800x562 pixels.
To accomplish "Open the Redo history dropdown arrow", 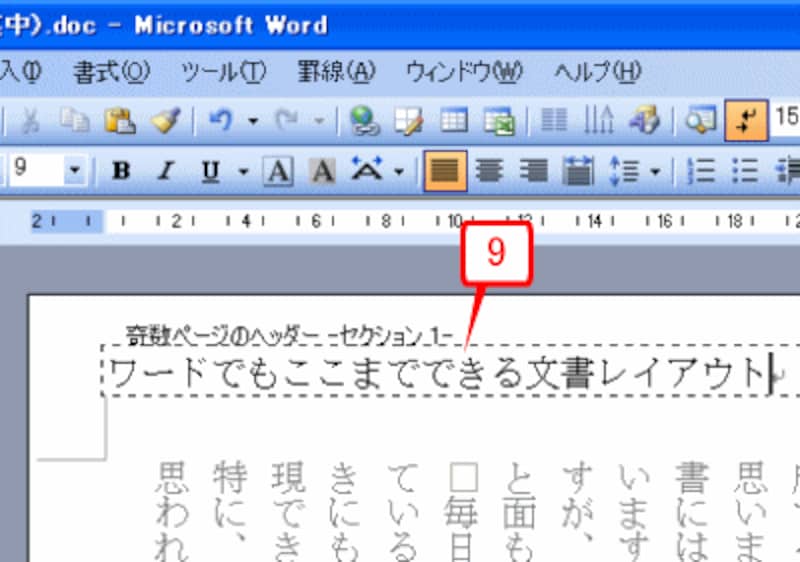I will point(319,121).
